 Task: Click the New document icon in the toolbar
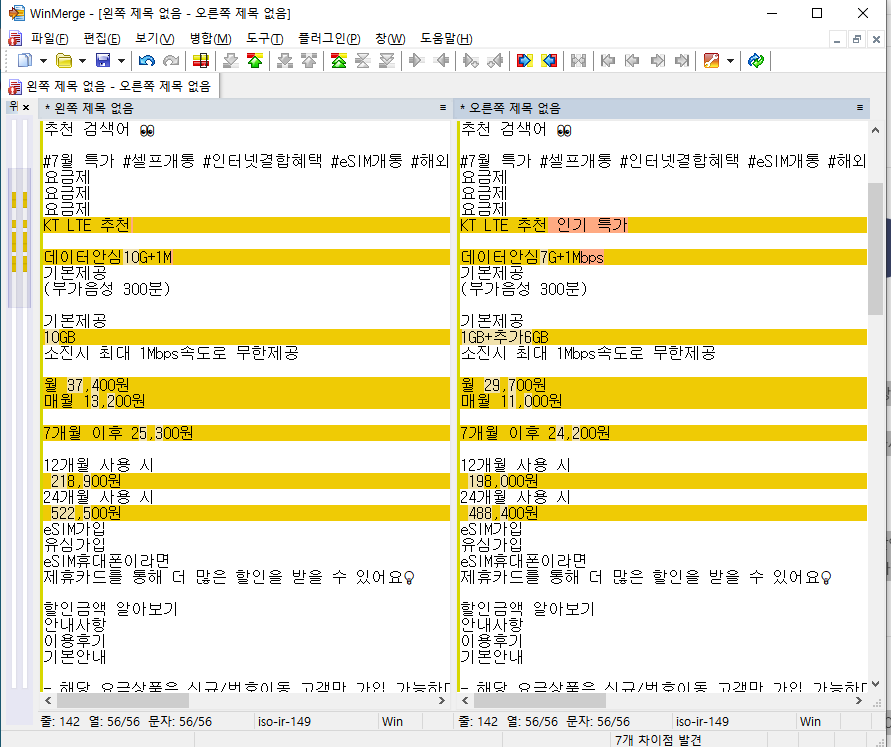tap(25, 60)
